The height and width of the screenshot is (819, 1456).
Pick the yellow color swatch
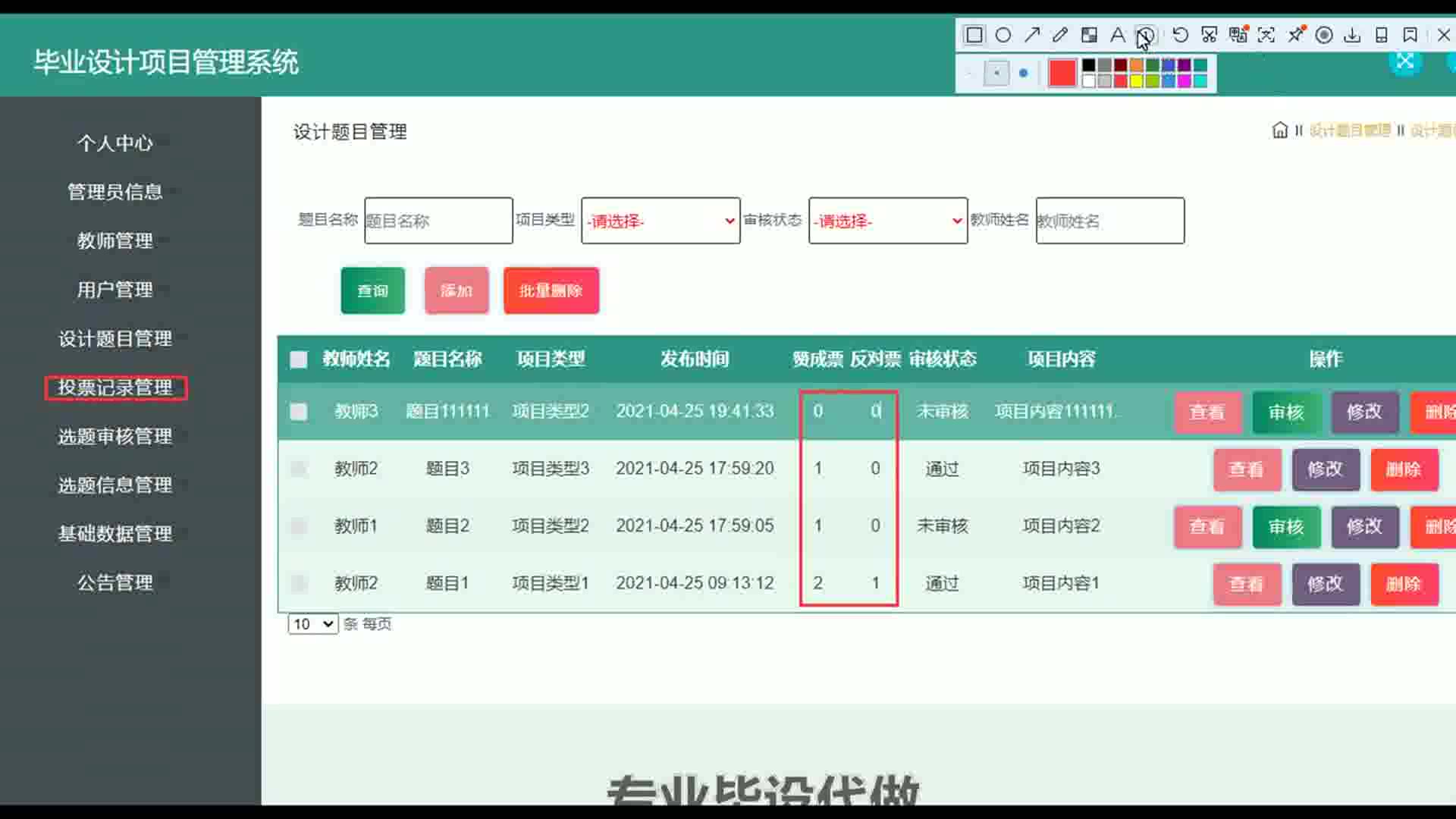pyautogui.click(x=1136, y=81)
